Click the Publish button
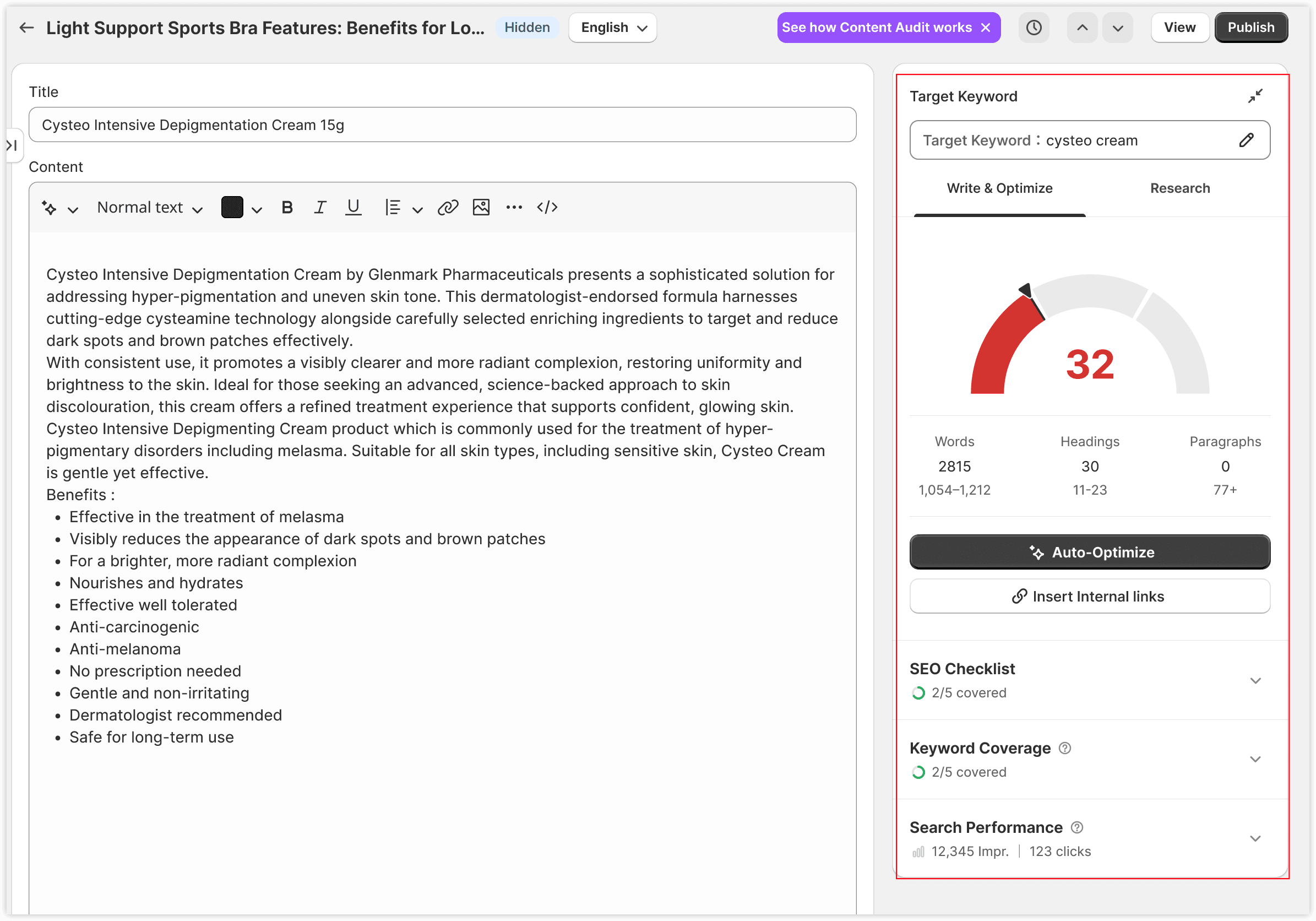 1250,28
